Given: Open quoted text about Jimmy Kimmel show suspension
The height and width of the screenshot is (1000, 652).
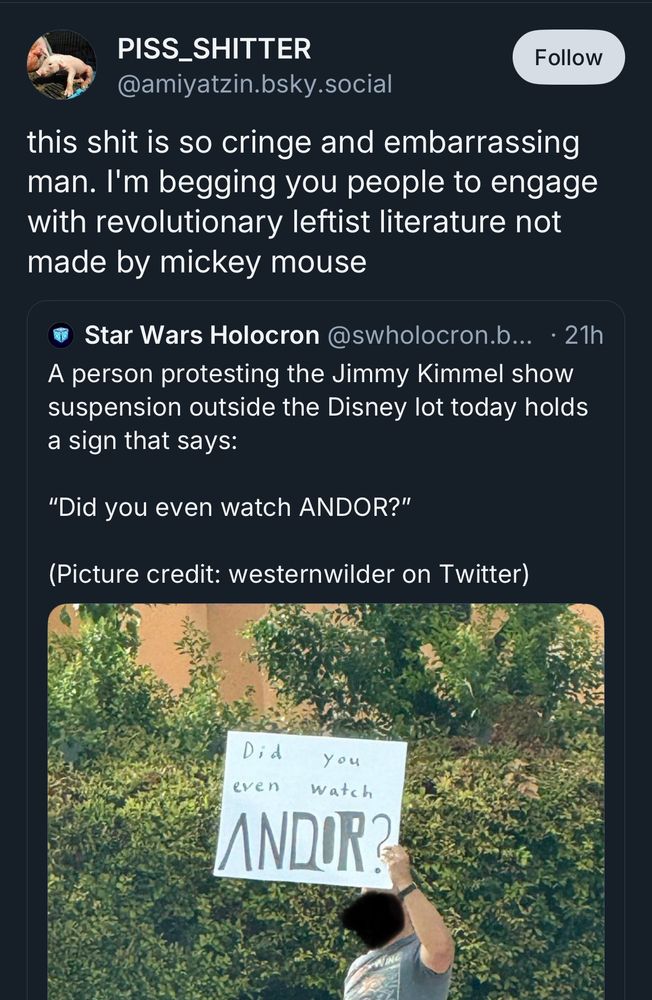Looking at the screenshot, I should click(x=318, y=407).
